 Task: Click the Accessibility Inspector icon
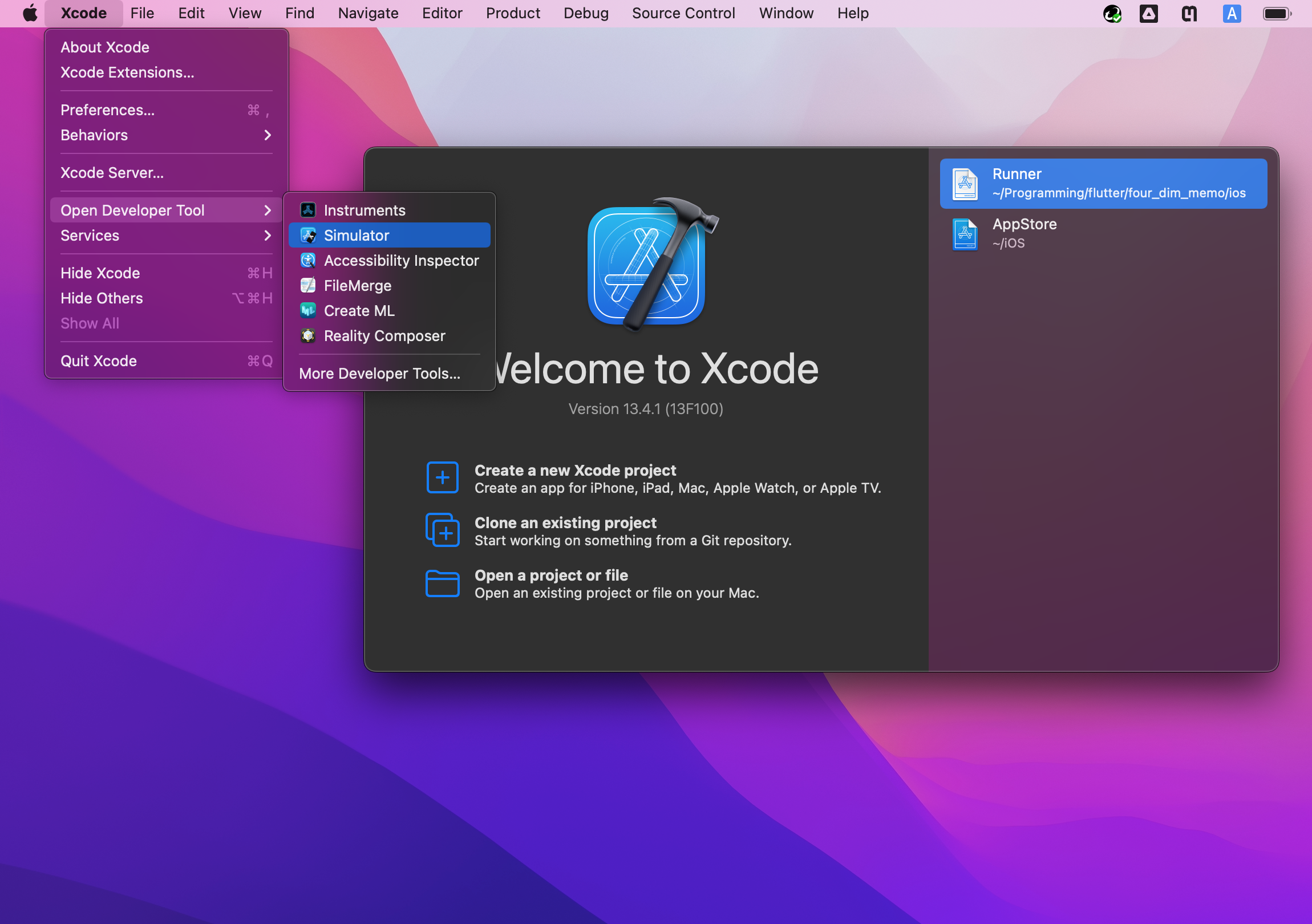(x=308, y=261)
